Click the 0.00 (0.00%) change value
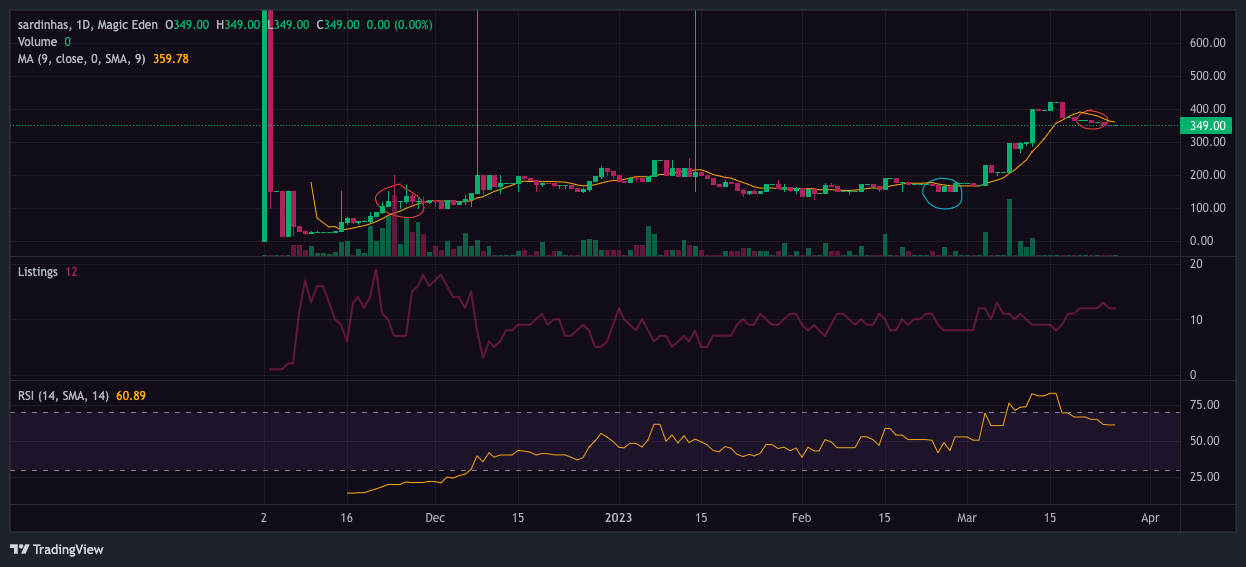 coord(400,24)
